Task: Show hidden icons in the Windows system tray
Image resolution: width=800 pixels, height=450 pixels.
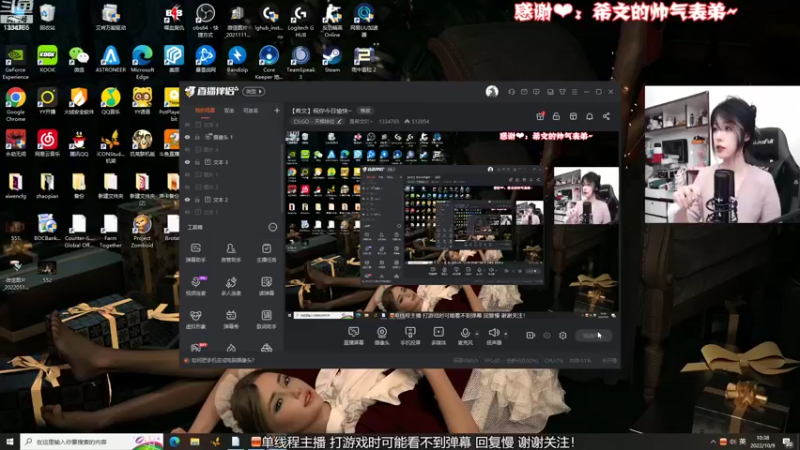Action: 713,442
